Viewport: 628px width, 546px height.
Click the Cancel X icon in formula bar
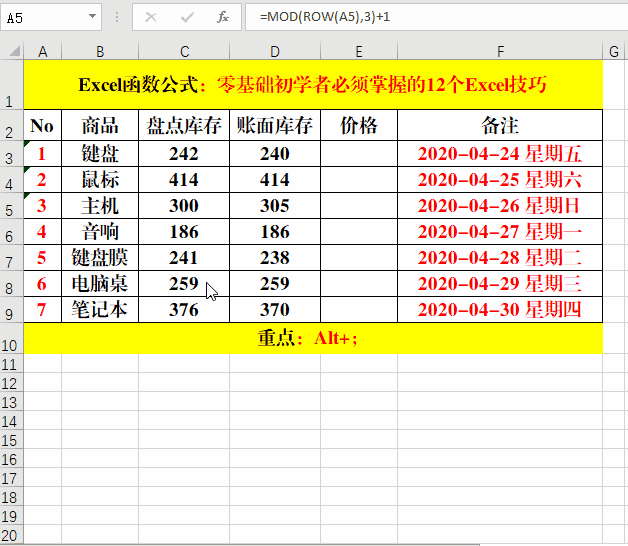tap(151, 17)
